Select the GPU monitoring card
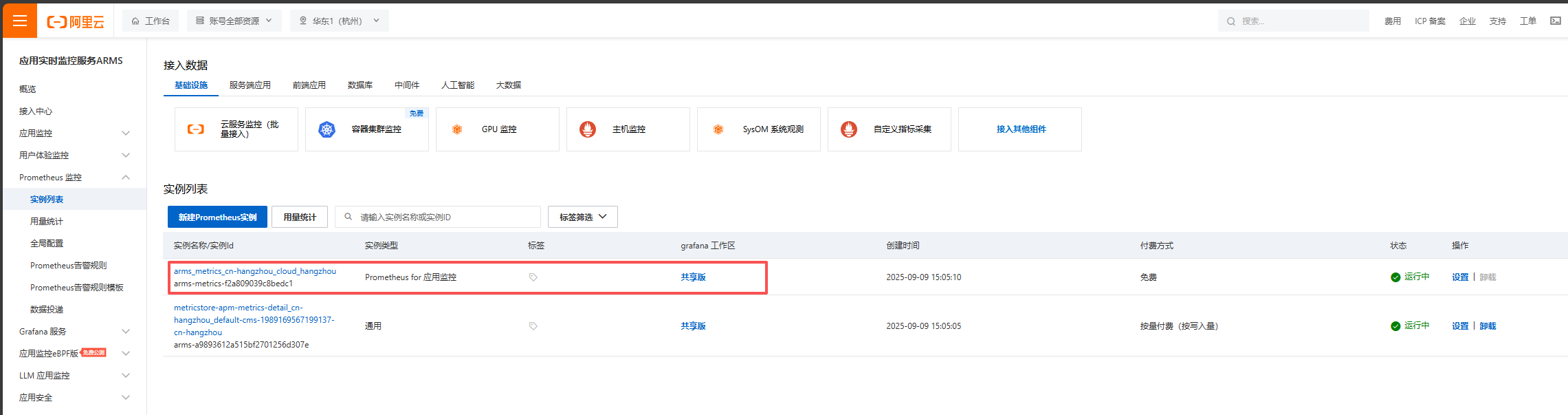This screenshot has height=415, width=1568. [x=497, y=129]
